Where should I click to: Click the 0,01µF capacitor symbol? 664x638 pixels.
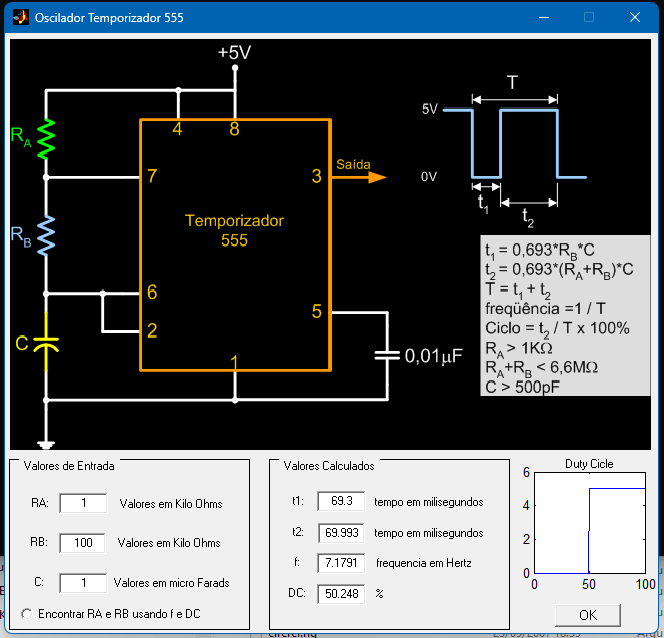(x=387, y=356)
